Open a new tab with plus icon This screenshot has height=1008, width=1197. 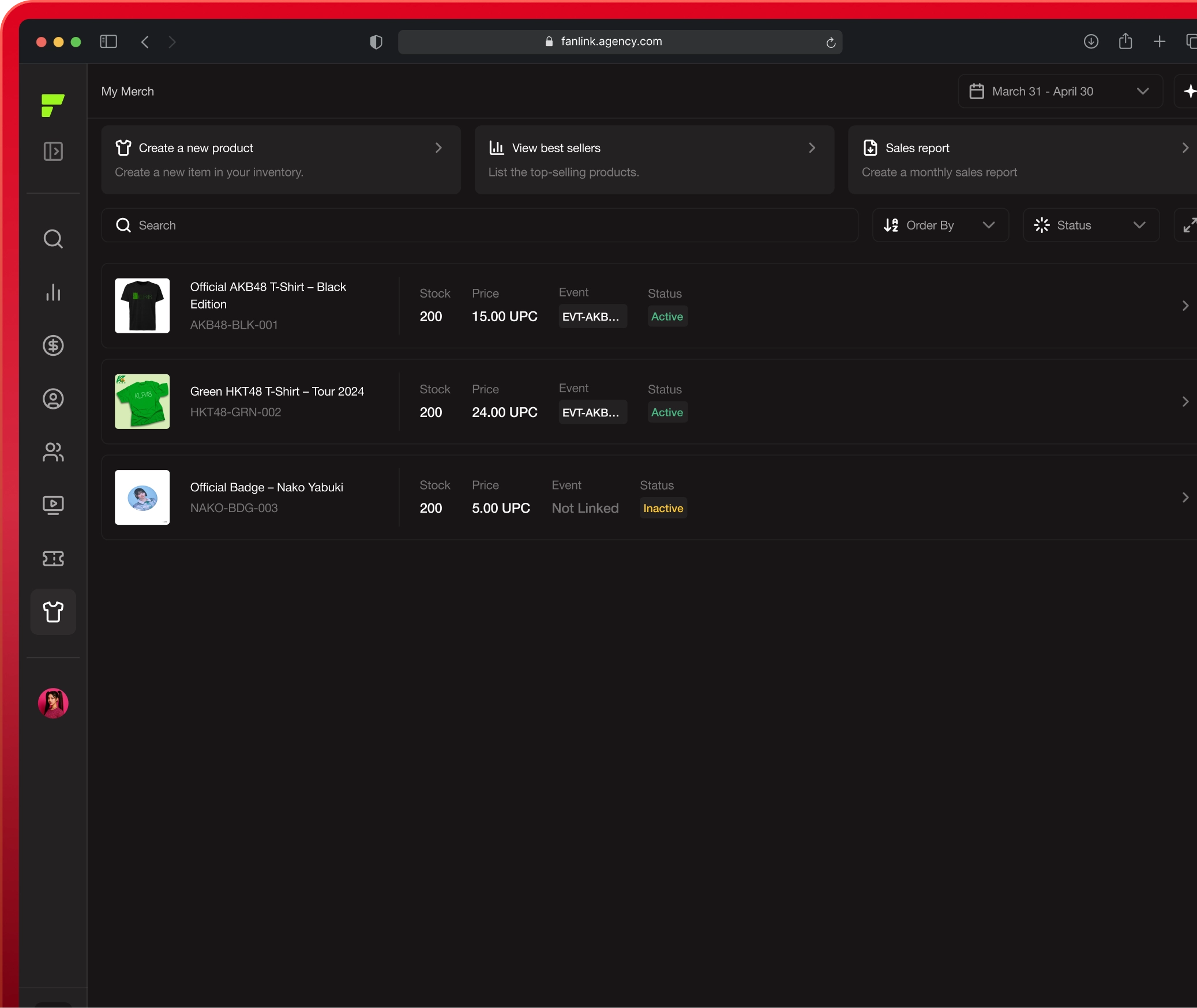click(1160, 42)
